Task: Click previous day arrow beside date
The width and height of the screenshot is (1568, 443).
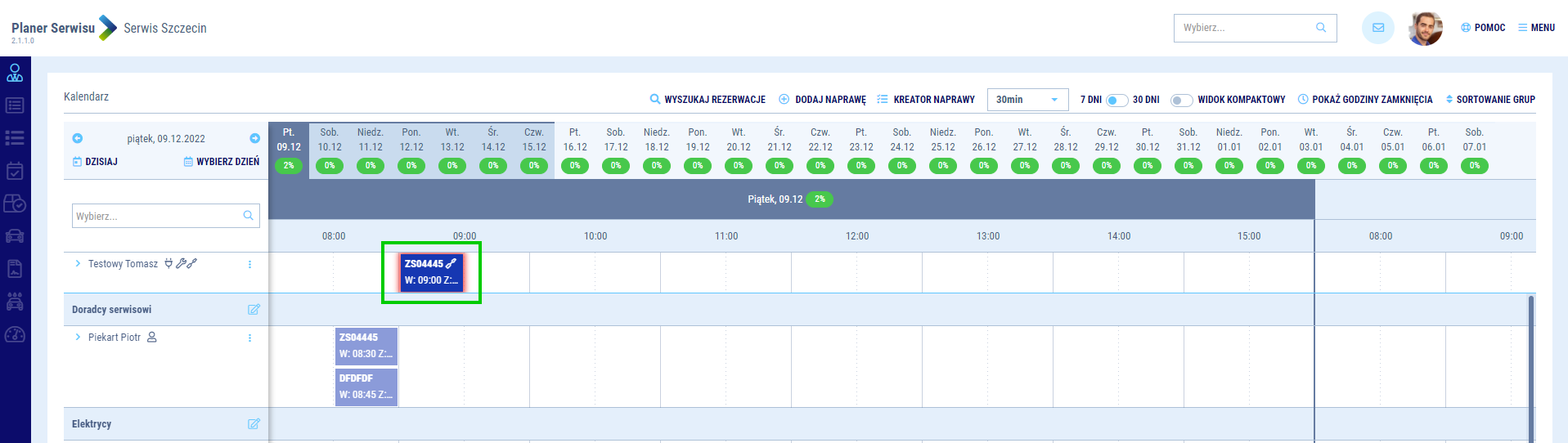Action: 78,139
